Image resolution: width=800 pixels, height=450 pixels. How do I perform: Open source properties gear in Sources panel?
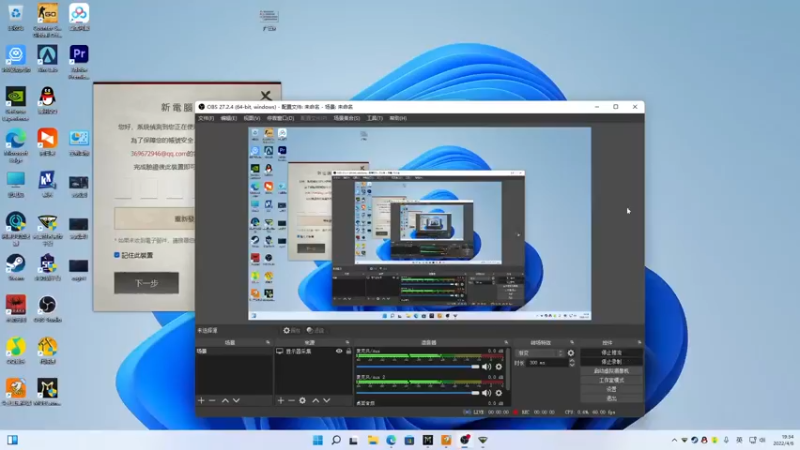pyautogui.click(x=303, y=401)
